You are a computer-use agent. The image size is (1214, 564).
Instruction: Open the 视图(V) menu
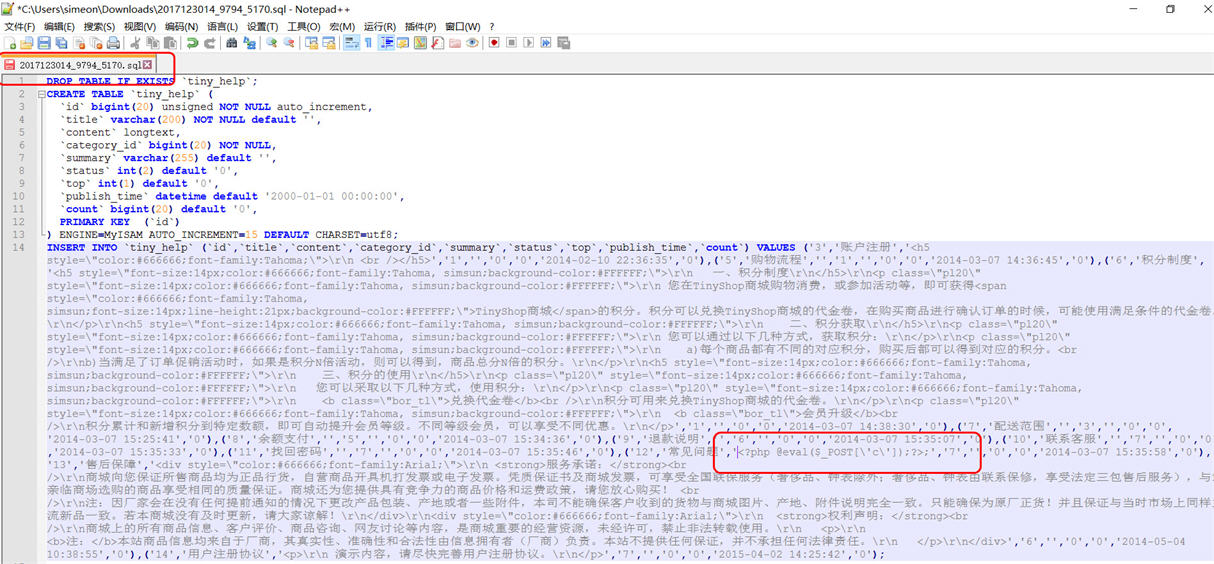pyautogui.click(x=140, y=26)
